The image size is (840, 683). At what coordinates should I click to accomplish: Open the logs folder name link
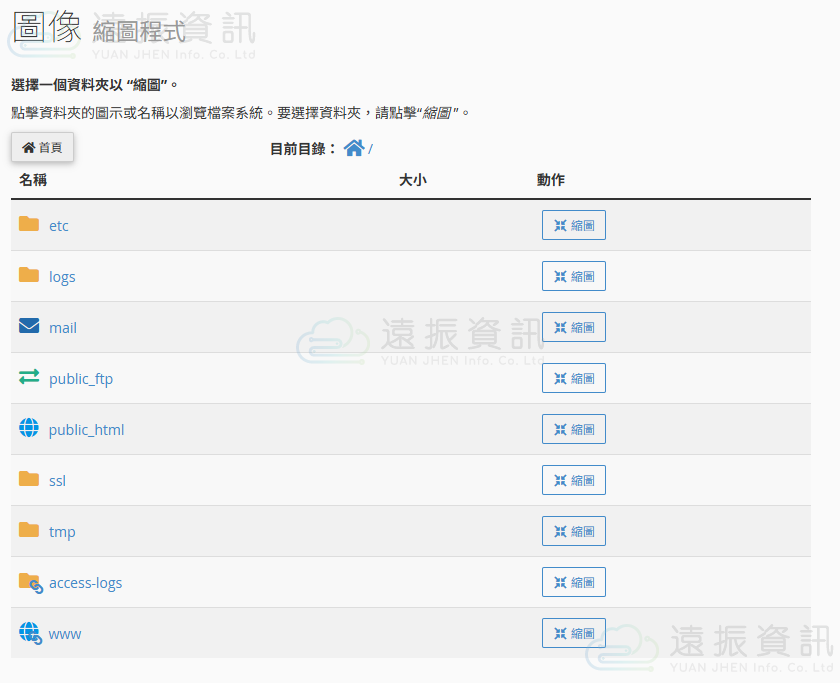pyautogui.click(x=62, y=277)
